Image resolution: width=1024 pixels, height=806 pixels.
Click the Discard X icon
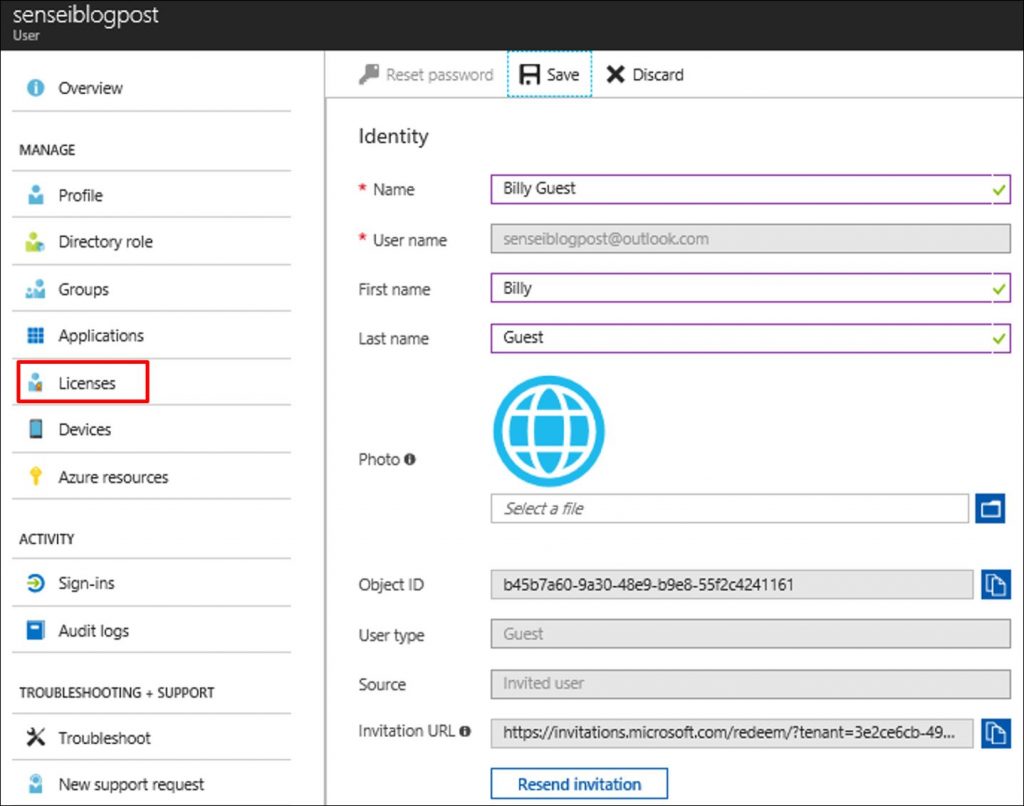tap(615, 74)
